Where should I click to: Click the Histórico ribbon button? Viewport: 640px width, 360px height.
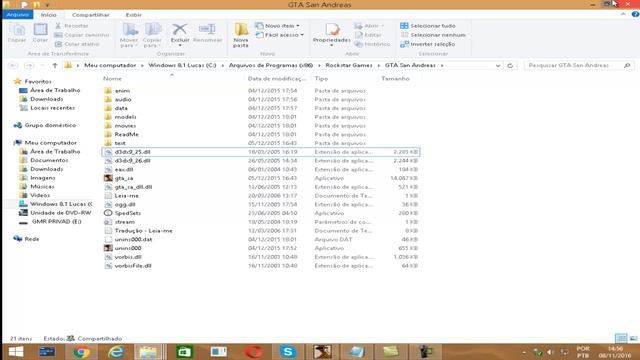(x=373, y=44)
